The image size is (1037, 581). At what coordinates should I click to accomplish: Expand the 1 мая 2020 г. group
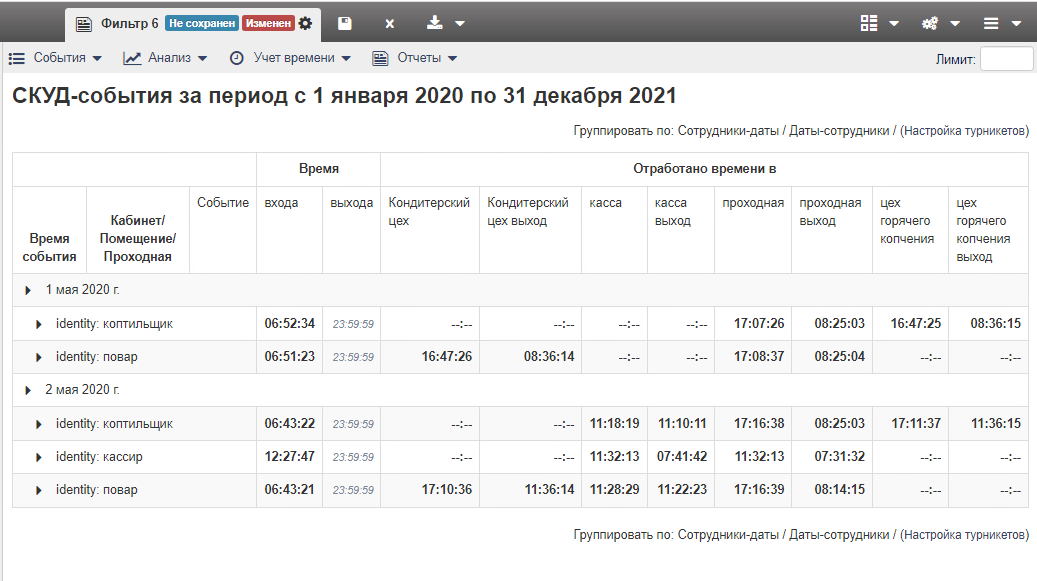[29, 290]
